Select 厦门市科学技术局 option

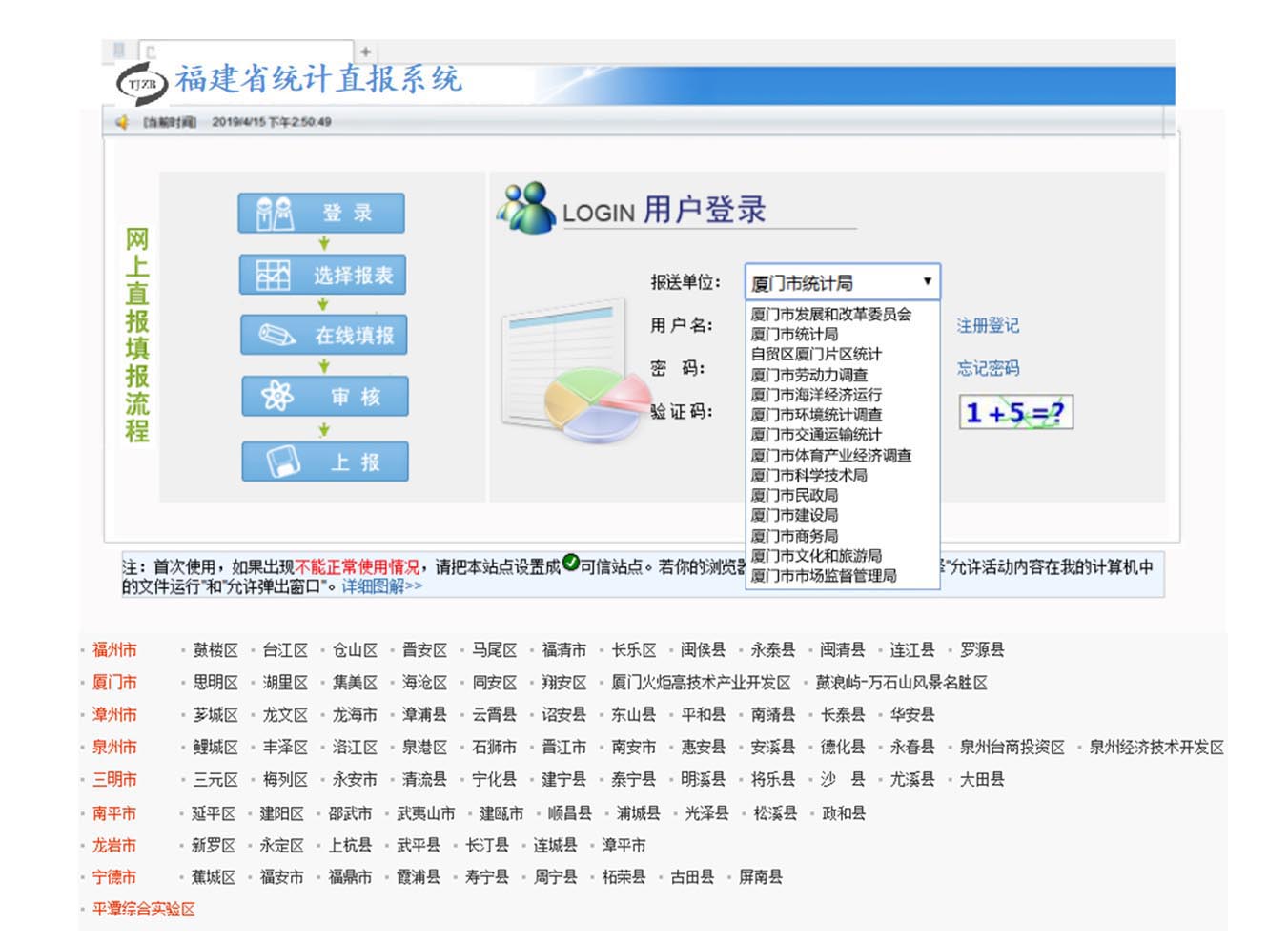[808, 475]
